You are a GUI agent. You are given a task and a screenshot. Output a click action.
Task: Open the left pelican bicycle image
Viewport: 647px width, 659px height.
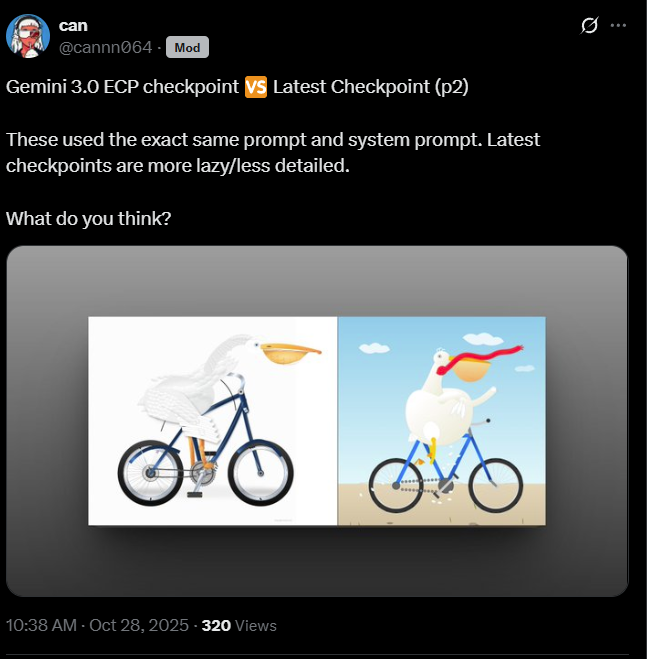click(x=213, y=421)
